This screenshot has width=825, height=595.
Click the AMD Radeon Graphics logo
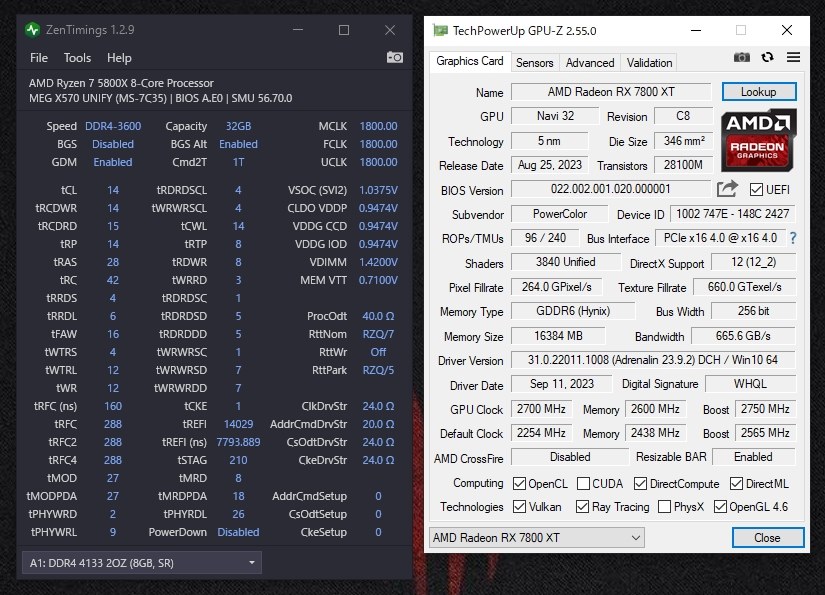(x=759, y=140)
